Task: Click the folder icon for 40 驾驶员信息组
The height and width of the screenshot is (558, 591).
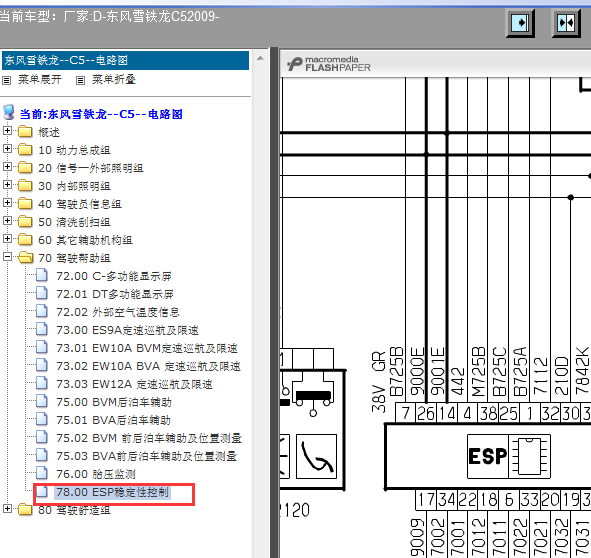Action: (x=25, y=204)
